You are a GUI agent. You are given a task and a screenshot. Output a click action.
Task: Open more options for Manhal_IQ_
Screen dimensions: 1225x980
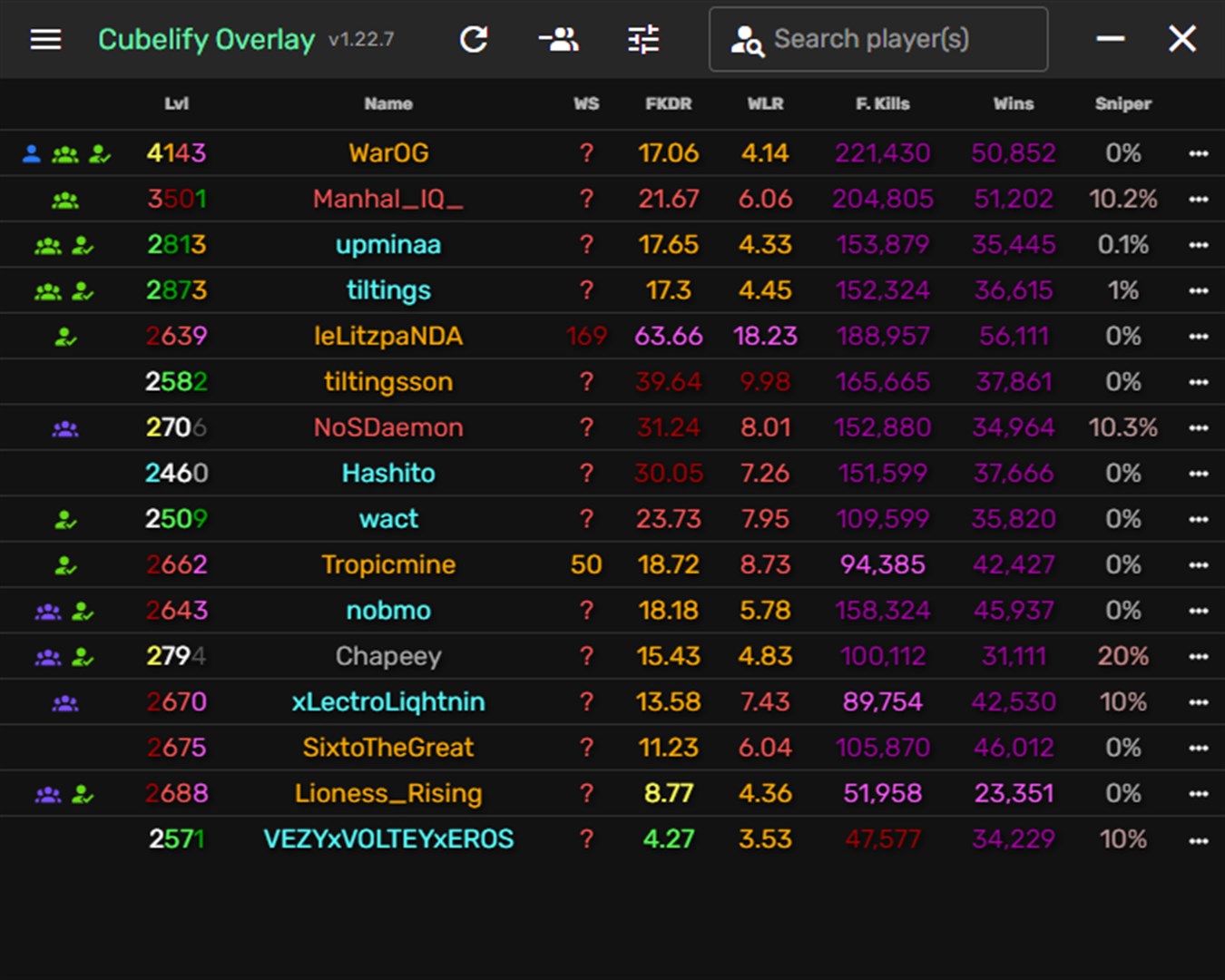[x=1198, y=199]
